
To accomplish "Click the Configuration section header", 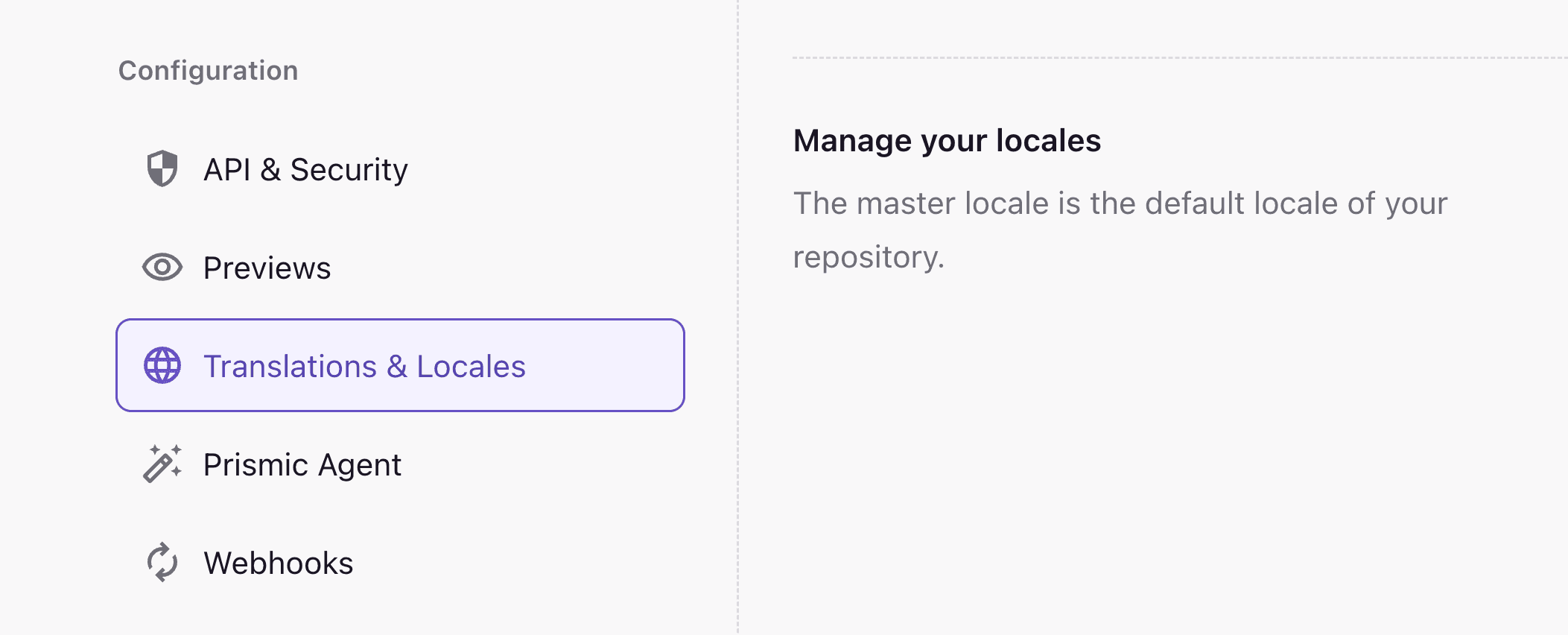I will pos(208,70).
